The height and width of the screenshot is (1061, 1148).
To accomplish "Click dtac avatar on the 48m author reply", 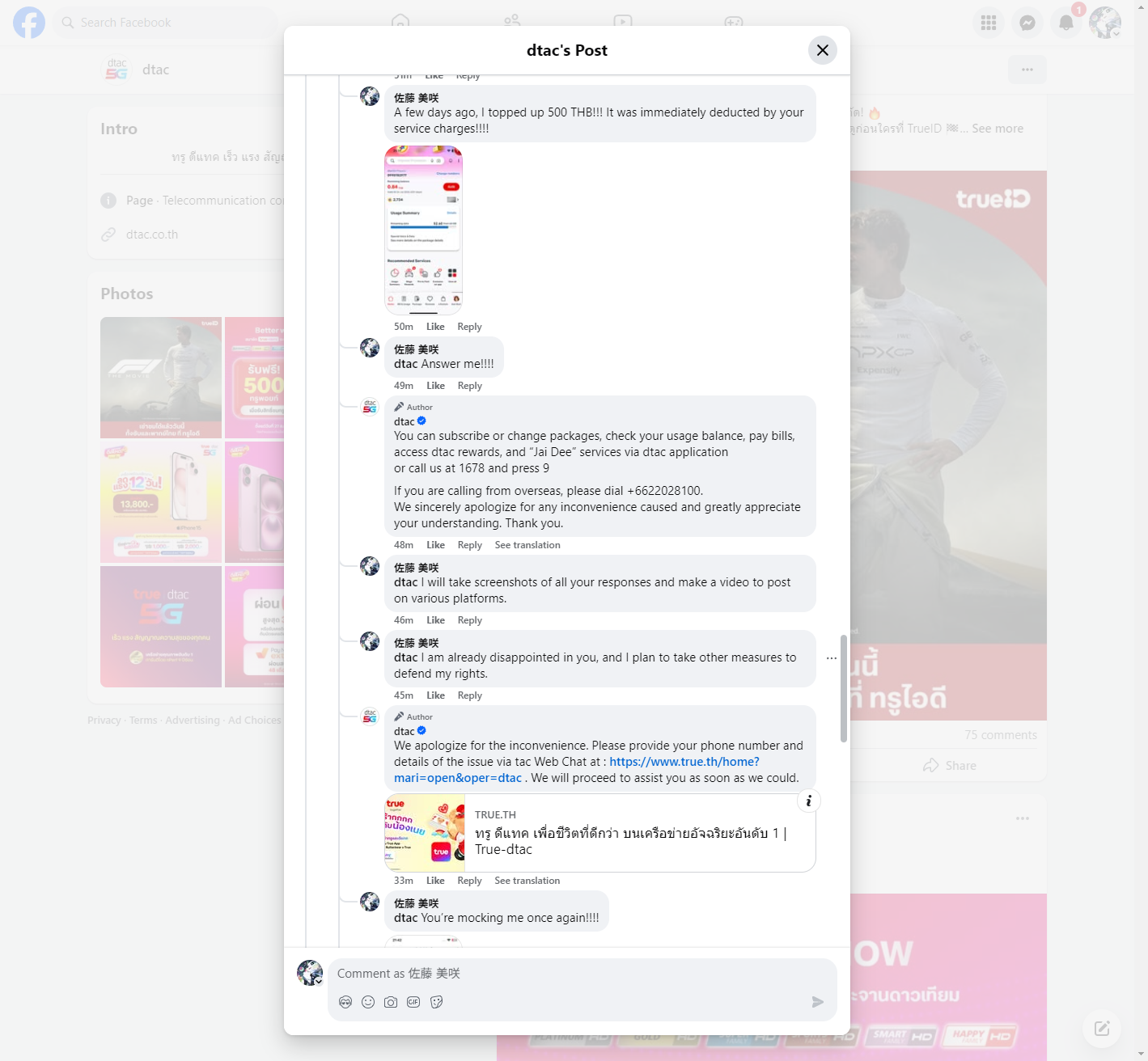I will pyautogui.click(x=370, y=407).
